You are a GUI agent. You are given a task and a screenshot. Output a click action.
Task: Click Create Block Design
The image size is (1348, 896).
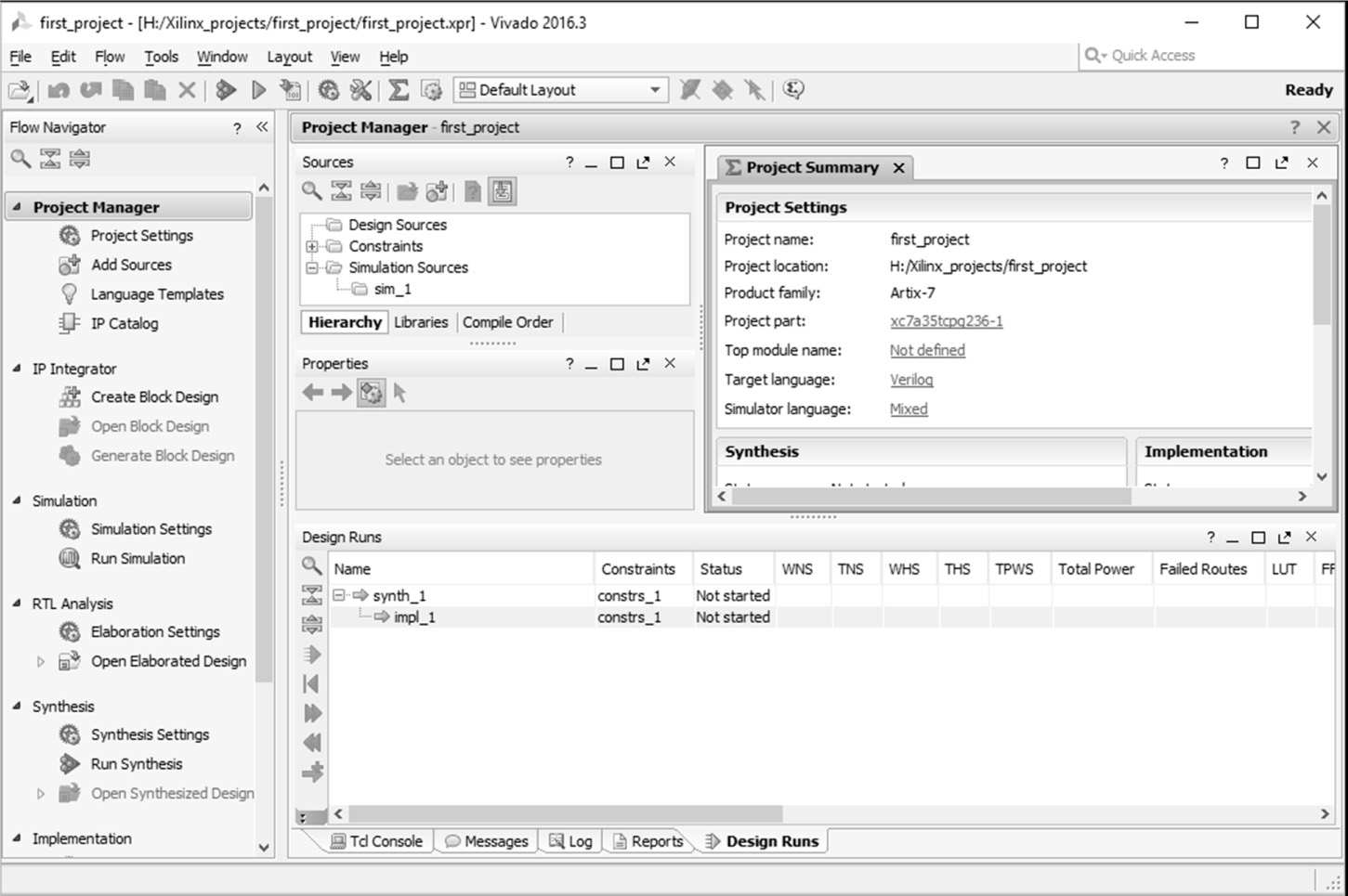(x=154, y=396)
